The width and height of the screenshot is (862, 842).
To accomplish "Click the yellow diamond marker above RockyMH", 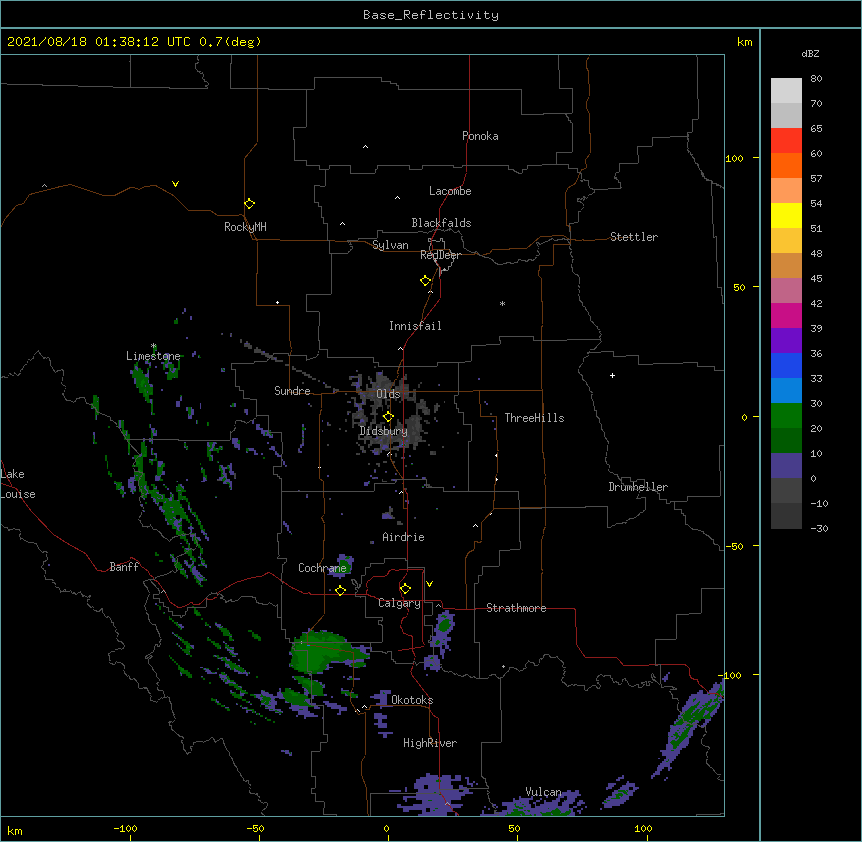I will click(250, 204).
